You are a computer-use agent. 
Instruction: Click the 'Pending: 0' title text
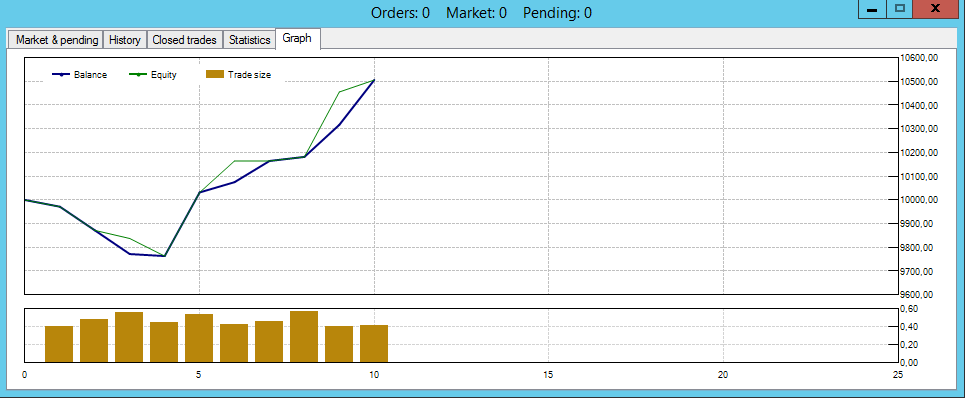[x=558, y=13]
